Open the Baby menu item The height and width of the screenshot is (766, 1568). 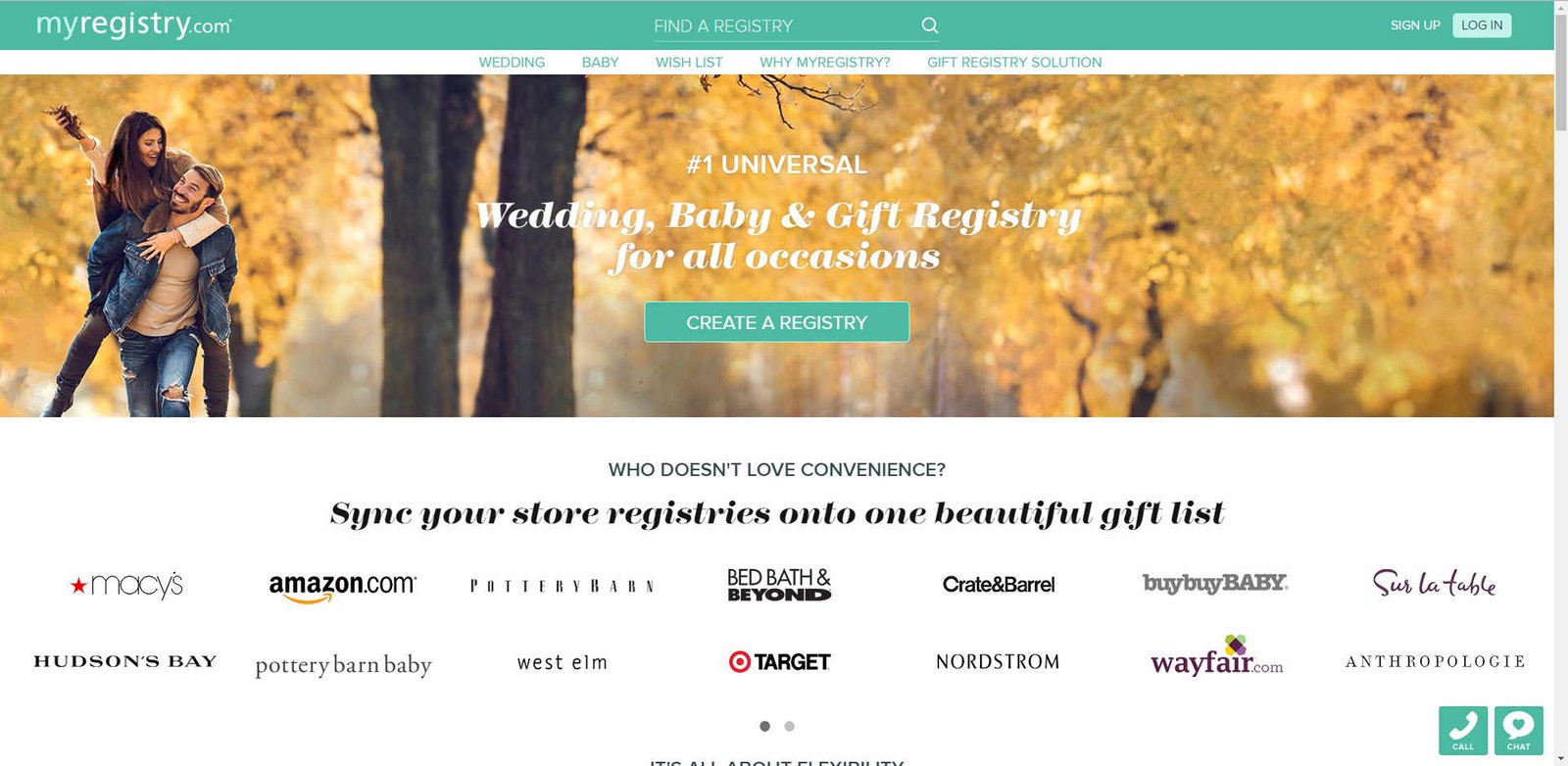(x=600, y=62)
